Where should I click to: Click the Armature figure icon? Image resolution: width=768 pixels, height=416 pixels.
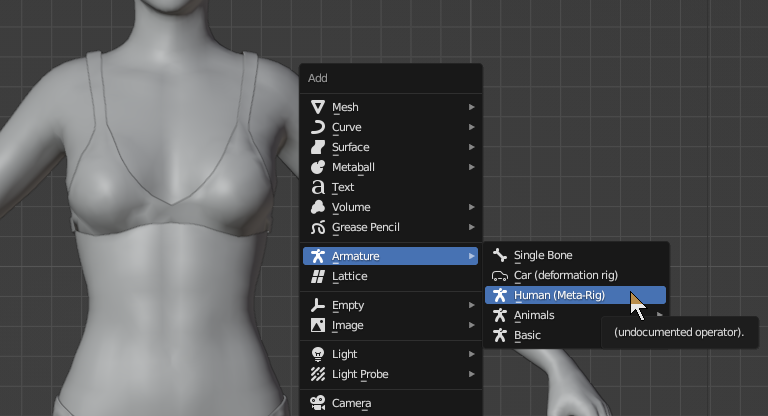pos(318,256)
